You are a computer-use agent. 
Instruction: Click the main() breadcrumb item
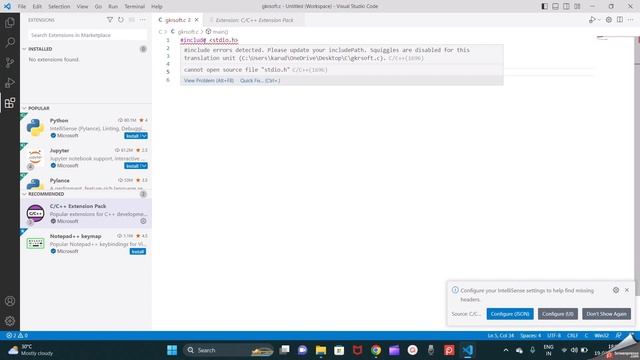click(217, 31)
